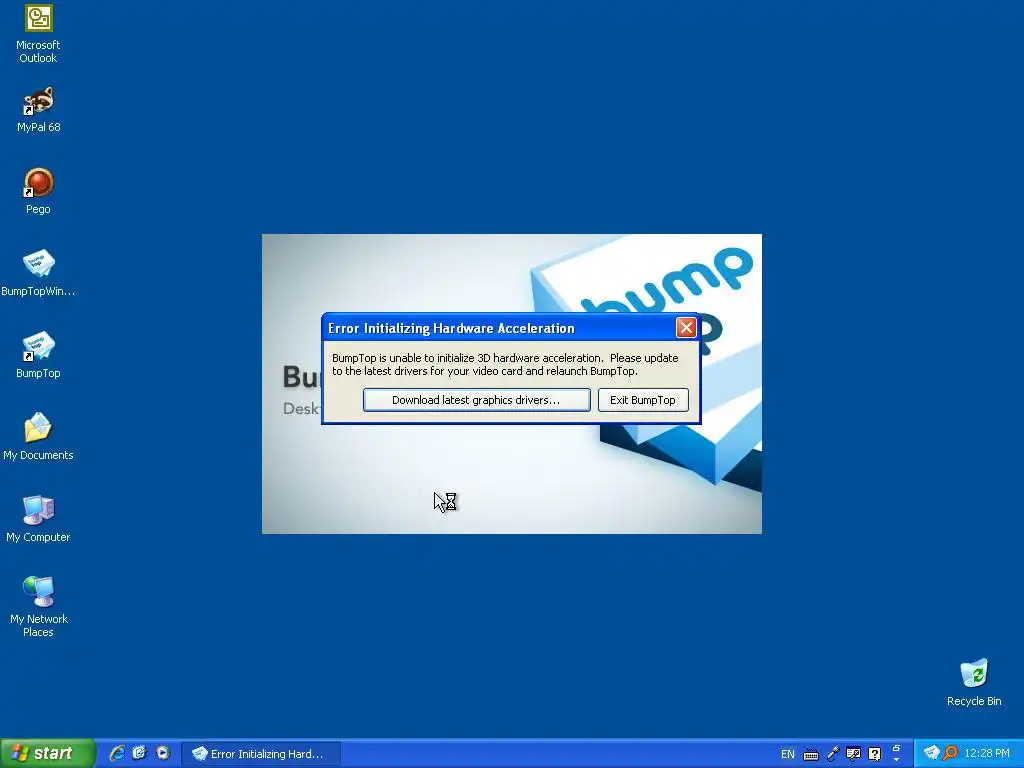
Task: Select the Recycle Bin desktop icon
Action: click(x=974, y=682)
